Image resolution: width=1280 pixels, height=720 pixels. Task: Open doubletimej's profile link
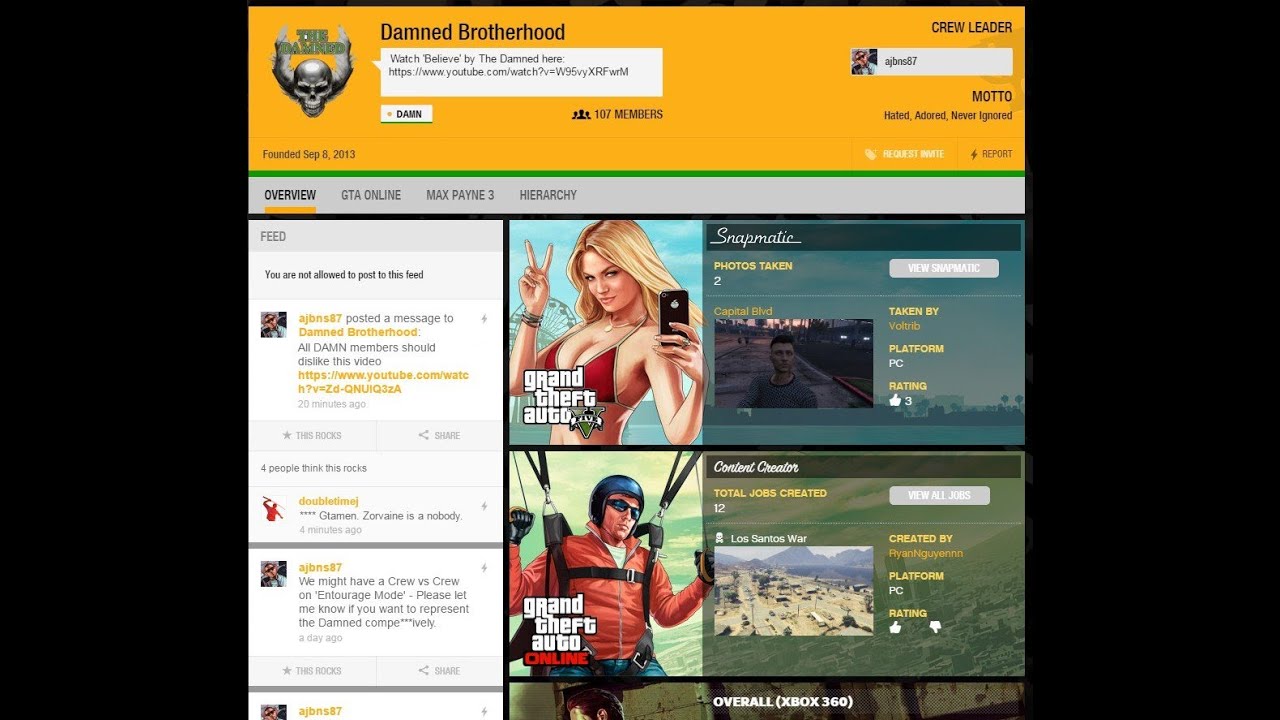click(328, 501)
